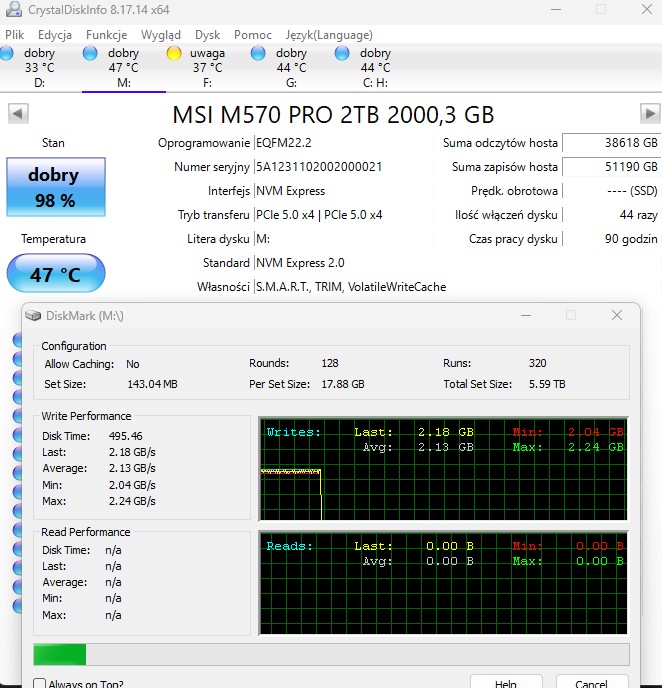Open the Funkcje menu
Screen dimensions: 662x688
[106, 34]
